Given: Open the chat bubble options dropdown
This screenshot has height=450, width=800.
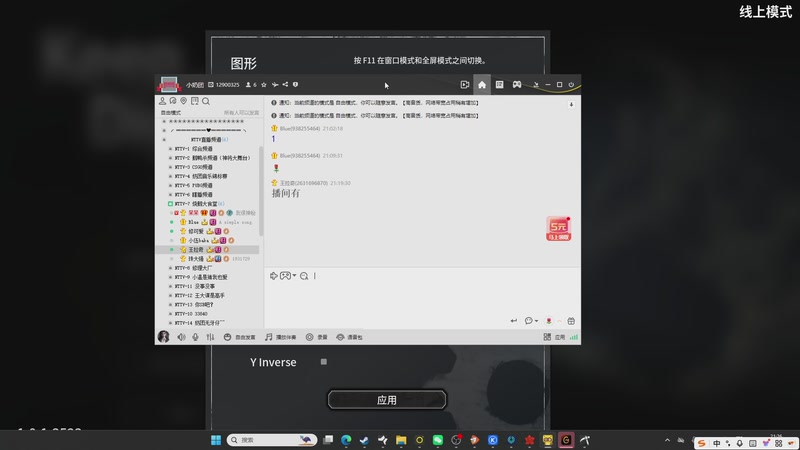Looking at the screenshot, I should click(531, 321).
